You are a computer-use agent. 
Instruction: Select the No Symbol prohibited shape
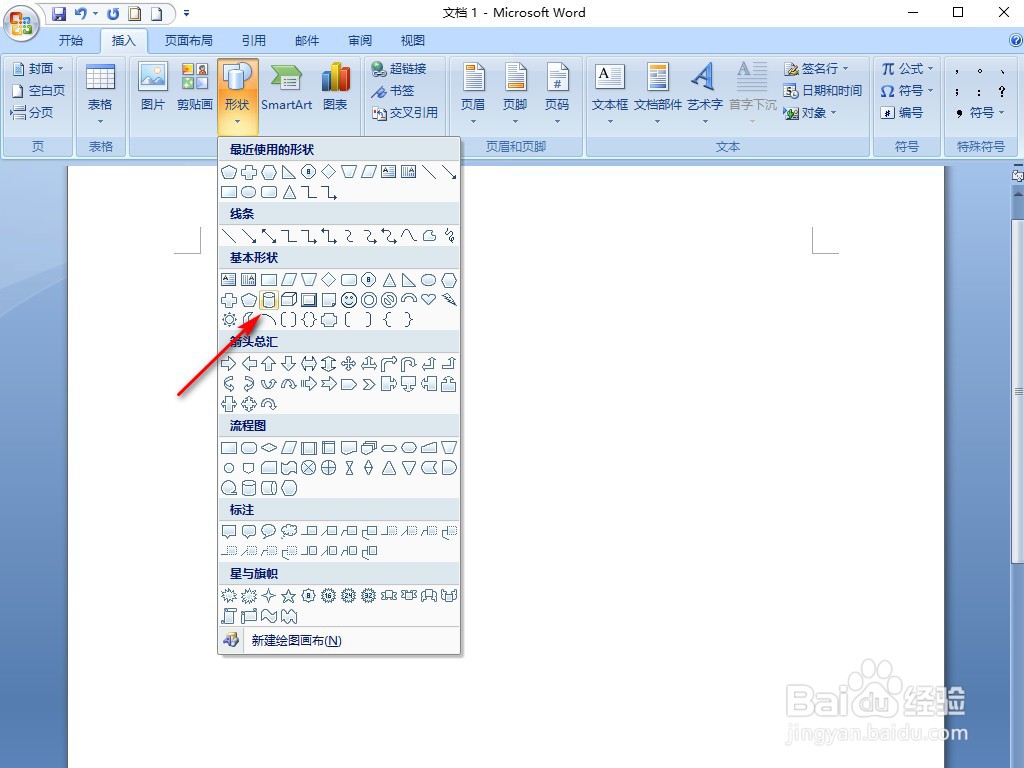389,300
